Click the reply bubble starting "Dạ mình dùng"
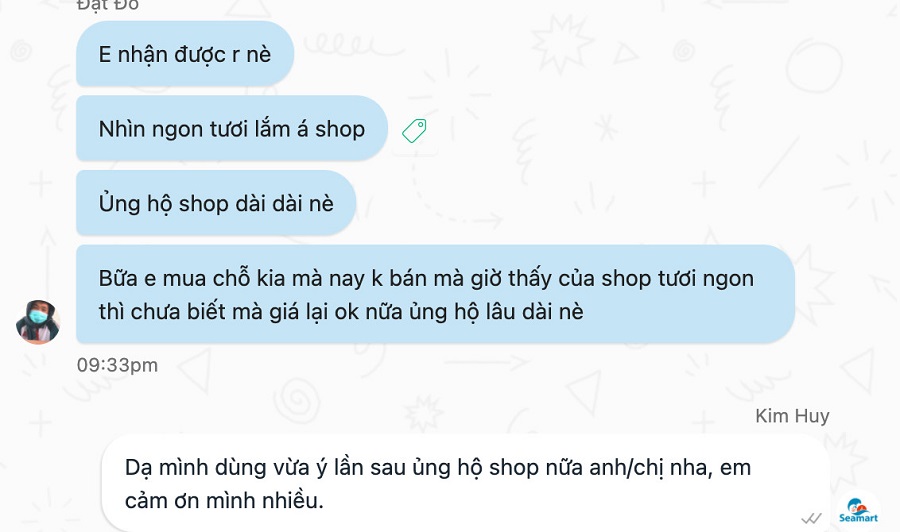This screenshot has width=900, height=532. point(465,483)
